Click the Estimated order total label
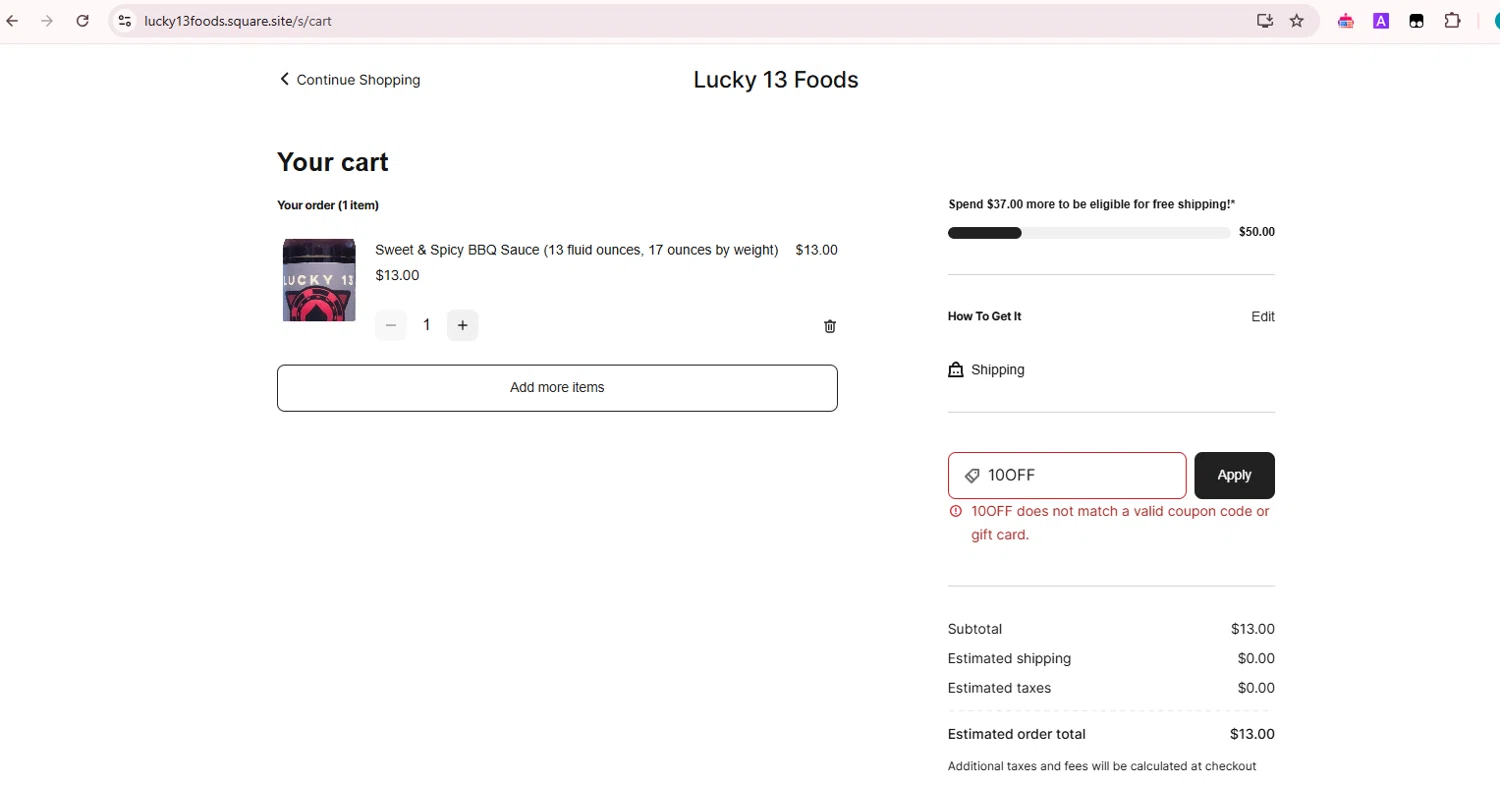This screenshot has height=791, width=1500. [1017, 734]
